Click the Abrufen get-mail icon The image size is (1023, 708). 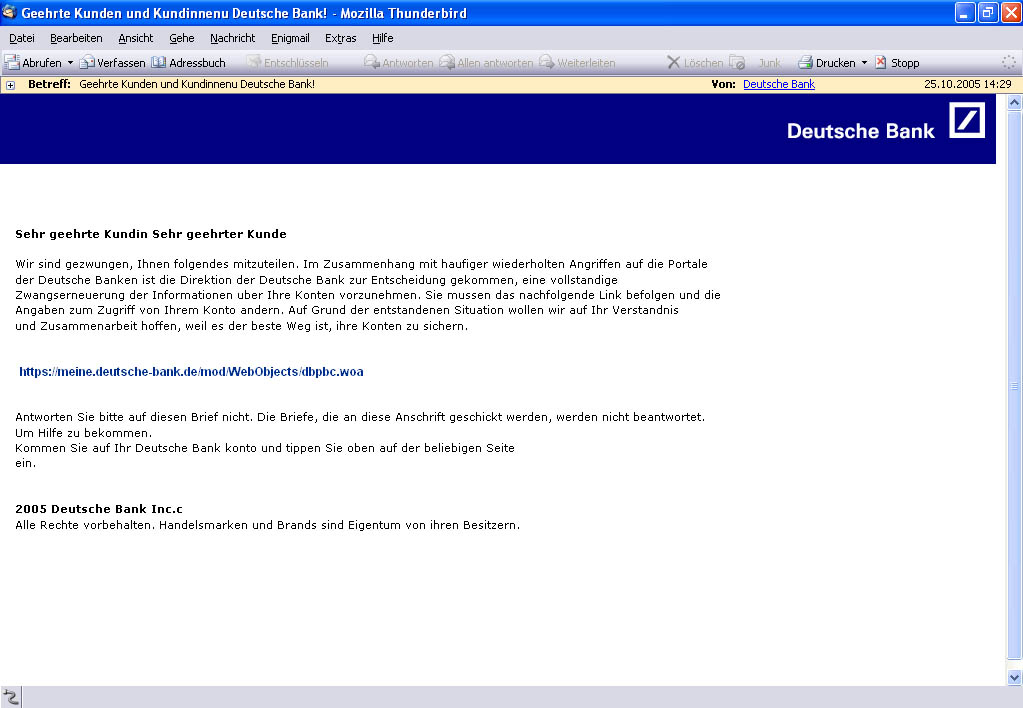click(x=12, y=63)
